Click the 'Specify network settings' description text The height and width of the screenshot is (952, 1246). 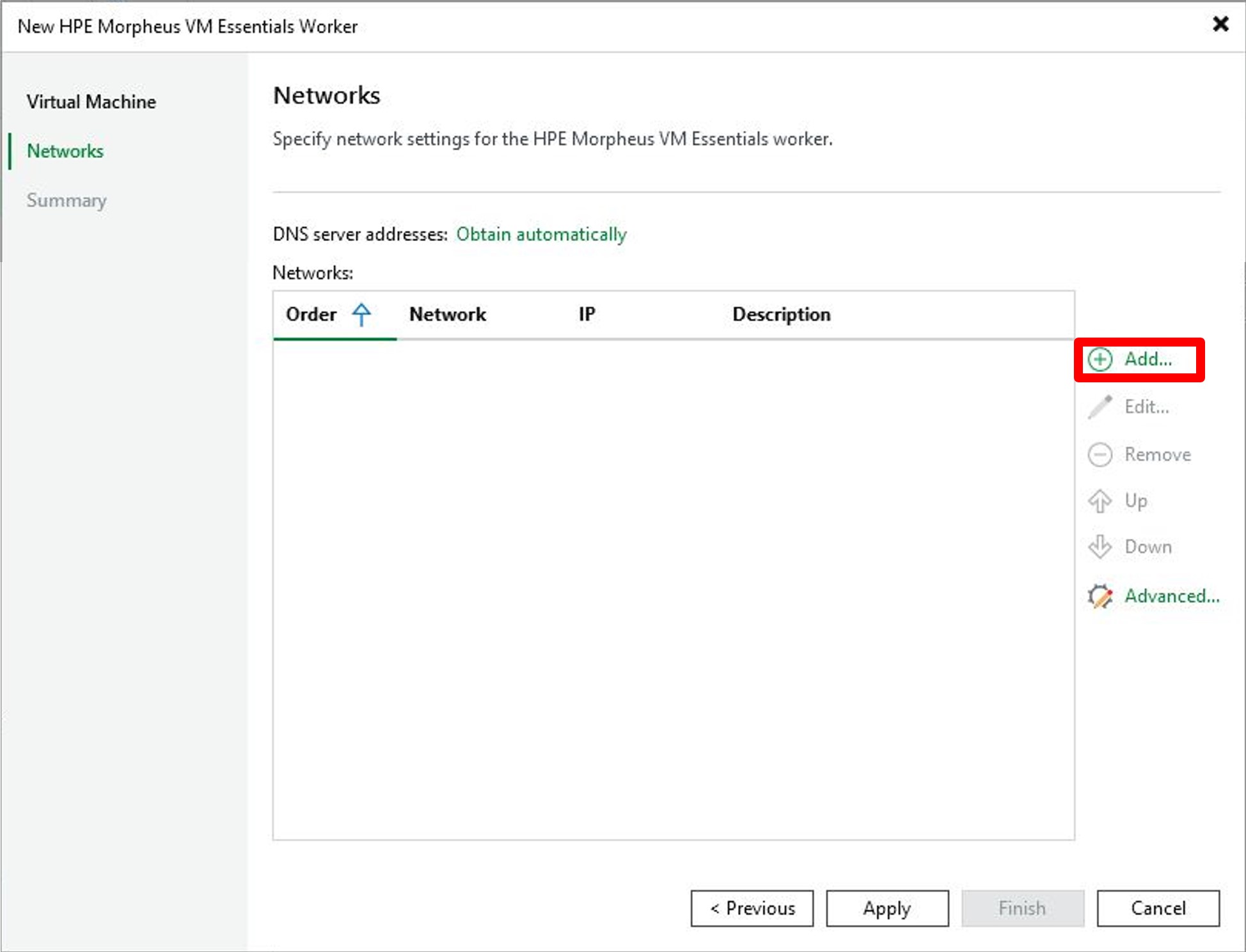tap(553, 139)
